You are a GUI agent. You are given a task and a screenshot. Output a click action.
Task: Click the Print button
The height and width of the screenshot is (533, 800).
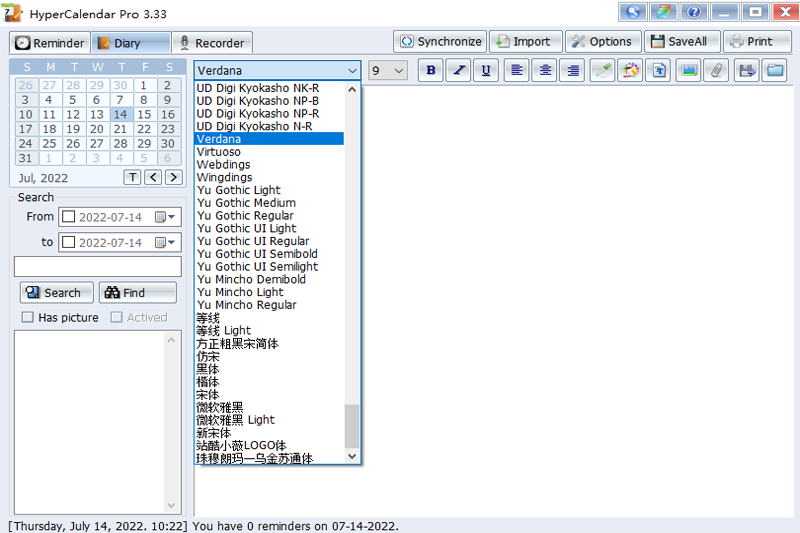757,41
